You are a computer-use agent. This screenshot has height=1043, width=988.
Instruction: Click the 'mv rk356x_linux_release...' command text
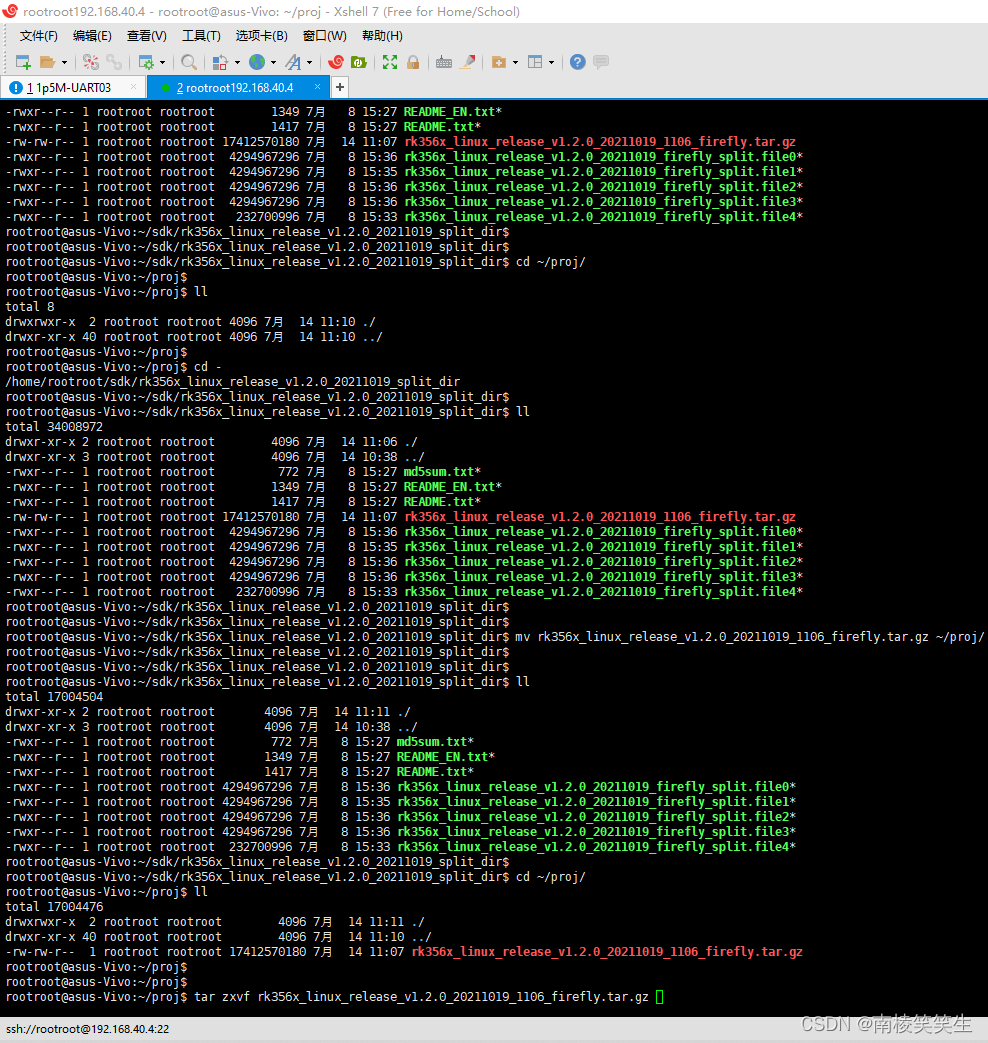point(750,637)
